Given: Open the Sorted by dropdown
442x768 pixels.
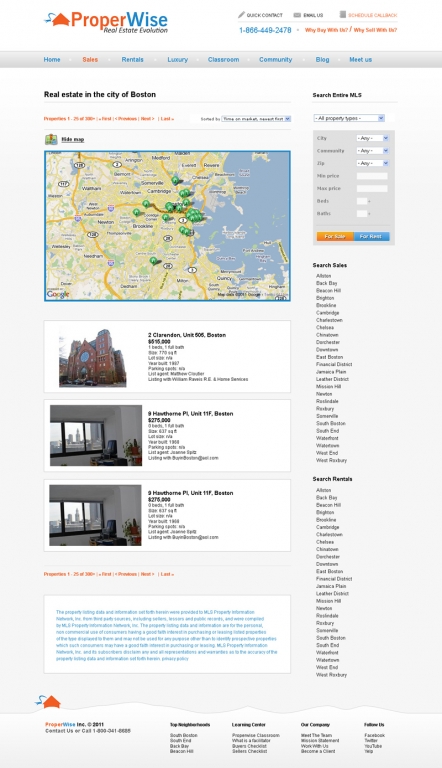Looking at the screenshot, I should tap(256, 119).
